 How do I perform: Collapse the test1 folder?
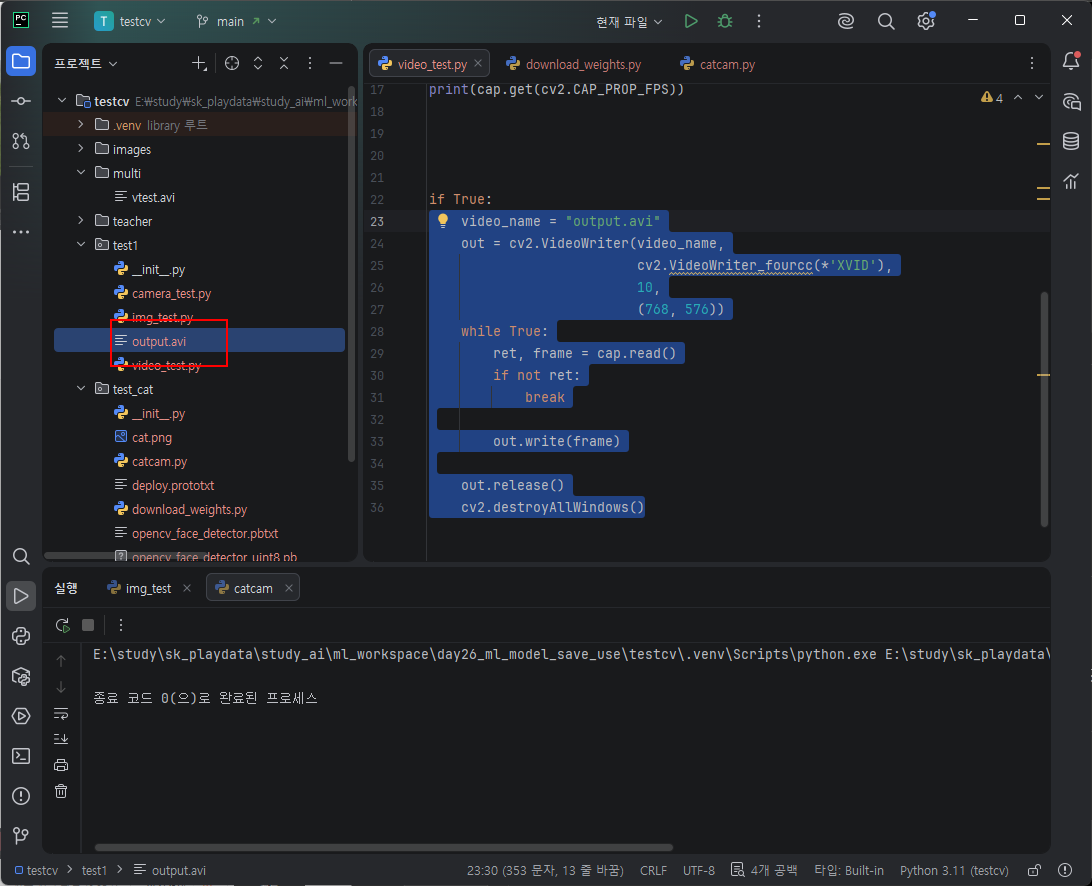[81, 244]
